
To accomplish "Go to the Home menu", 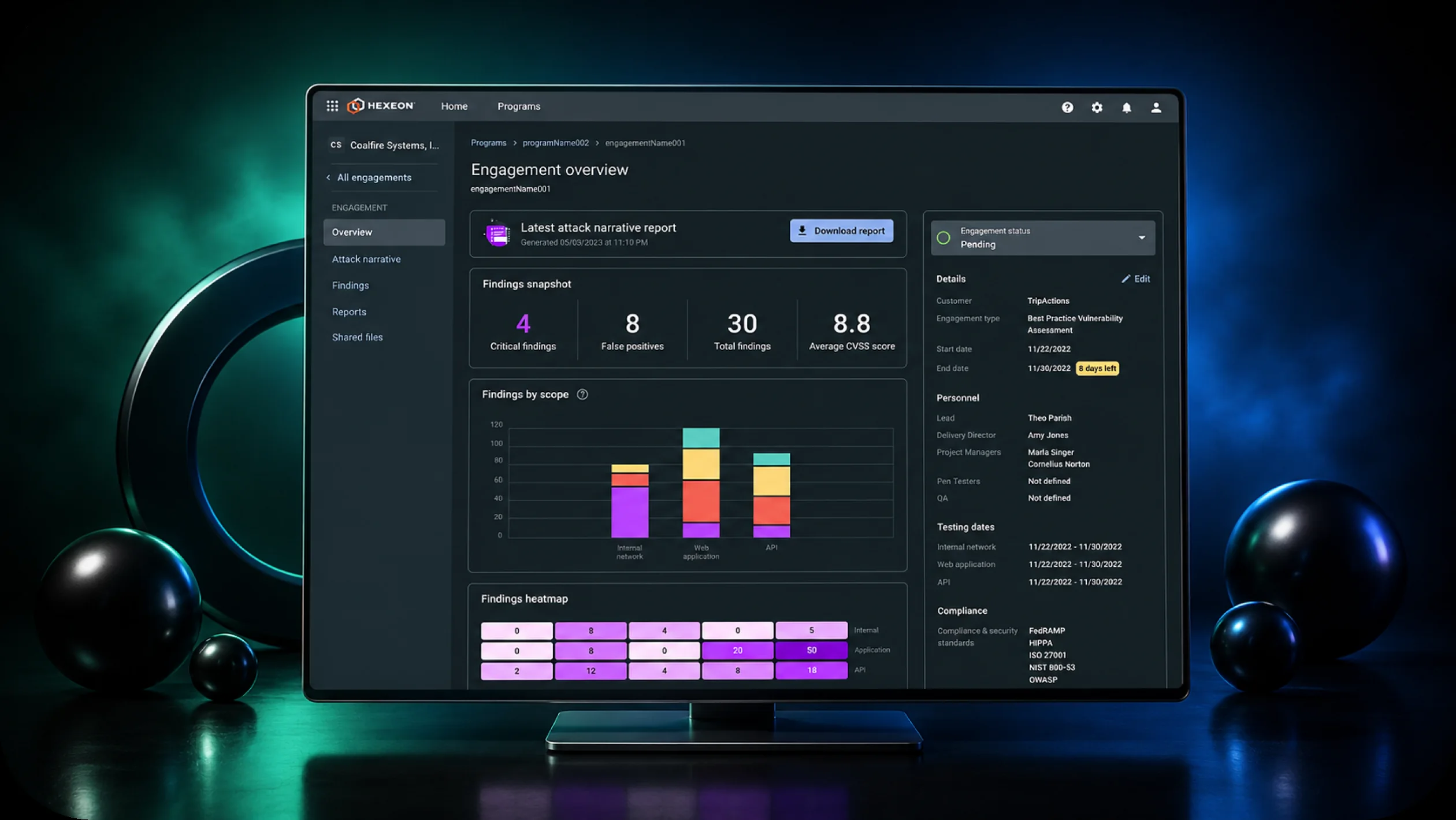I will pyautogui.click(x=454, y=106).
